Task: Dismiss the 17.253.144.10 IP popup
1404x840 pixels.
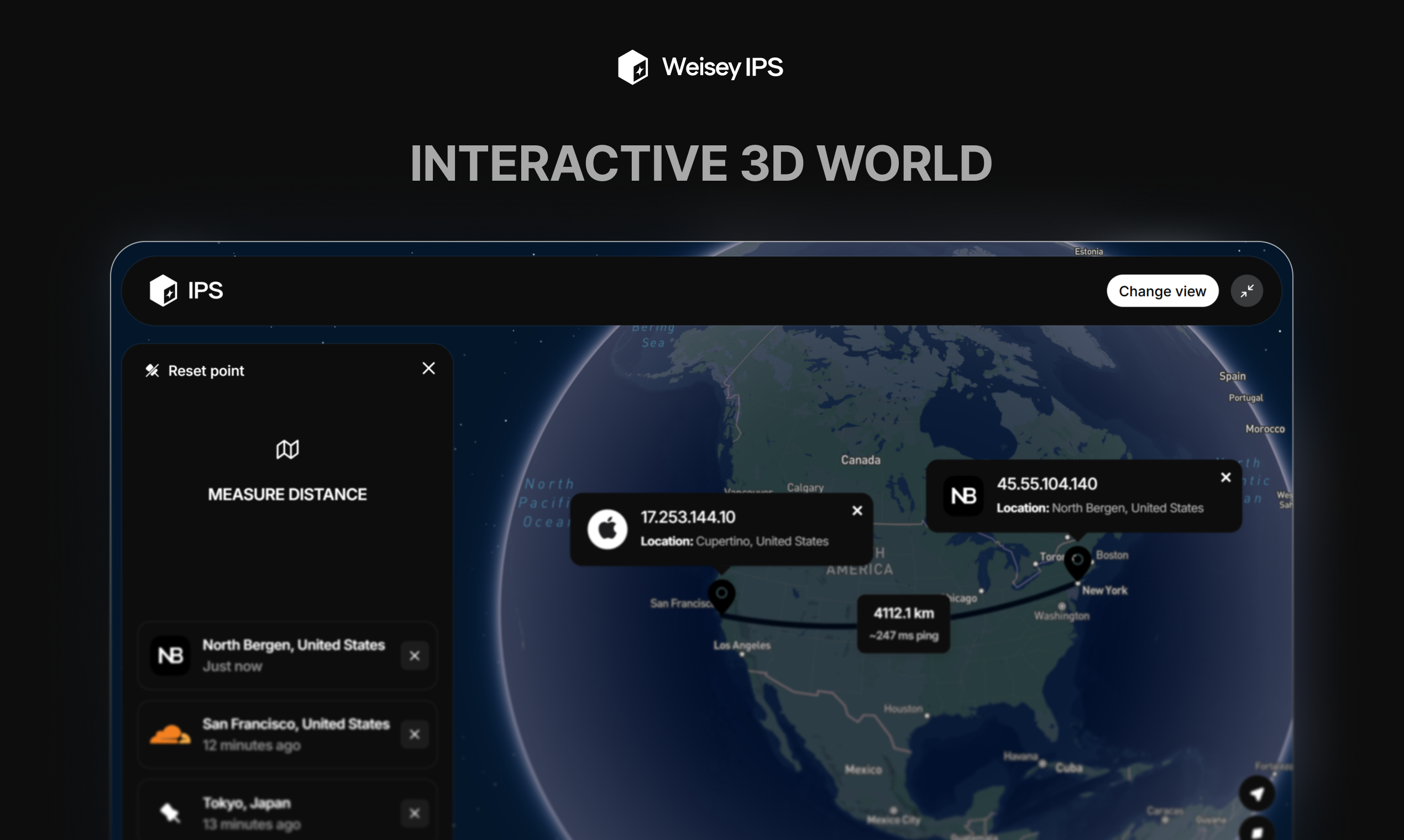Action: (857, 510)
